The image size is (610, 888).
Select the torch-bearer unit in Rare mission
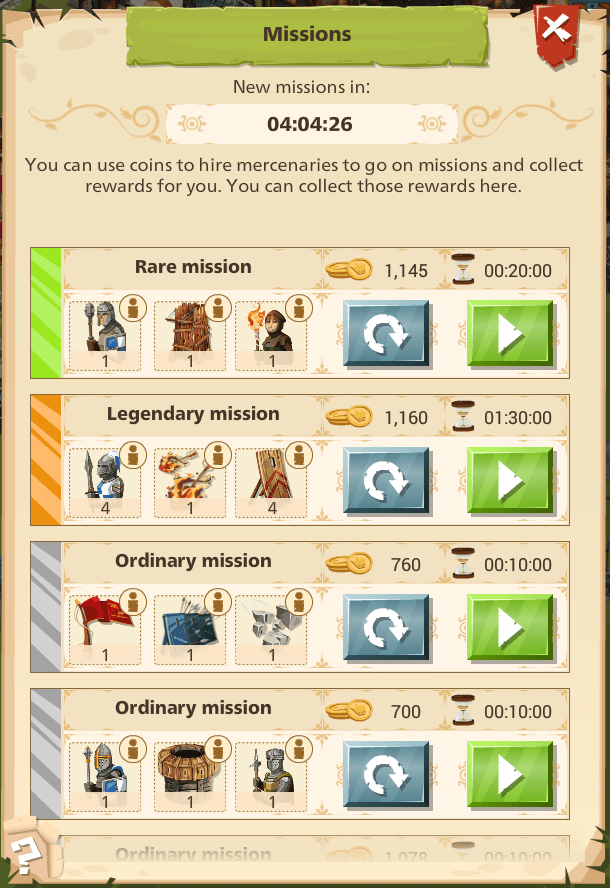(x=271, y=335)
